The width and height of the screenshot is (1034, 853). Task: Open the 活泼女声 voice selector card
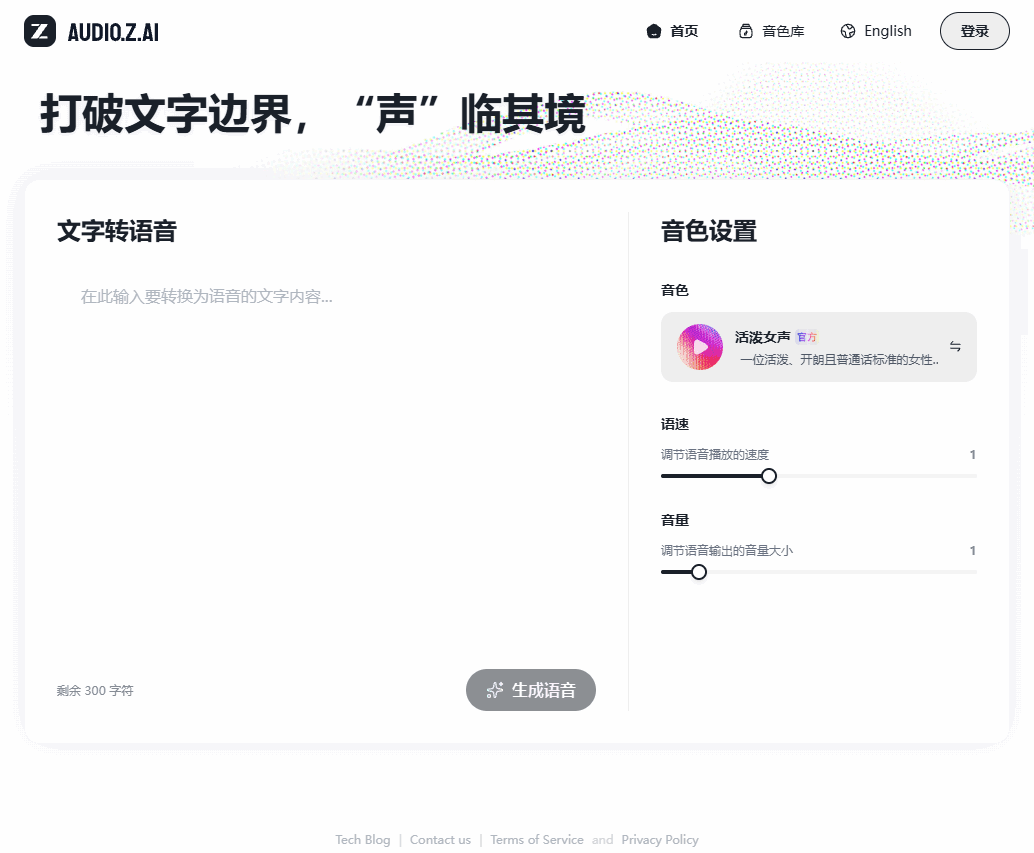point(818,347)
